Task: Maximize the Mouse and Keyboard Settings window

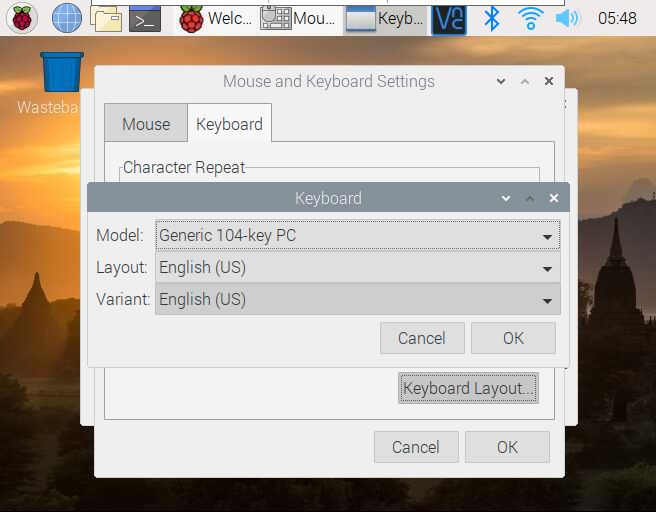Action: click(x=525, y=81)
